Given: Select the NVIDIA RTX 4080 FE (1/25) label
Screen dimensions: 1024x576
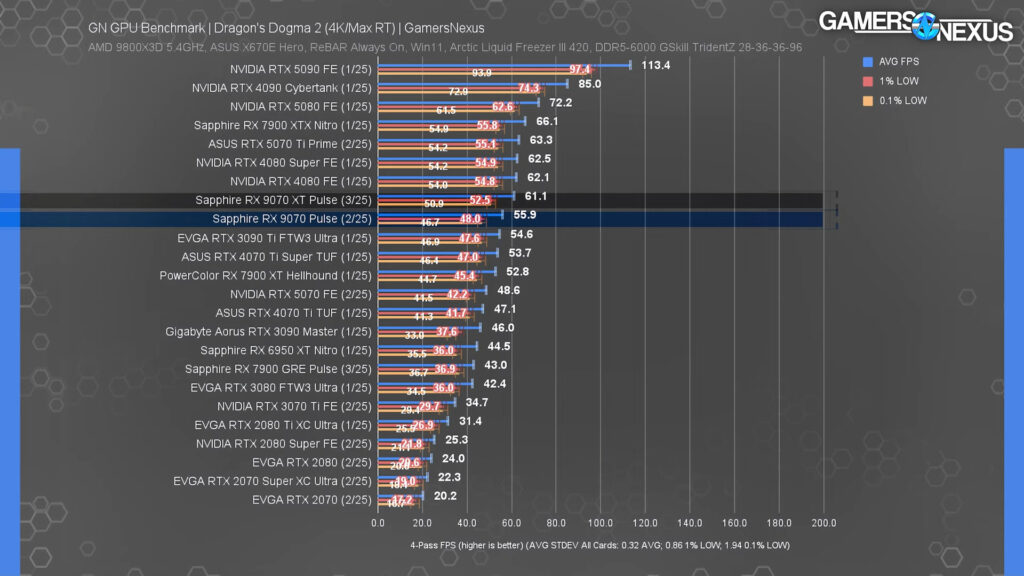Looking at the screenshot, I should (300, 182).
